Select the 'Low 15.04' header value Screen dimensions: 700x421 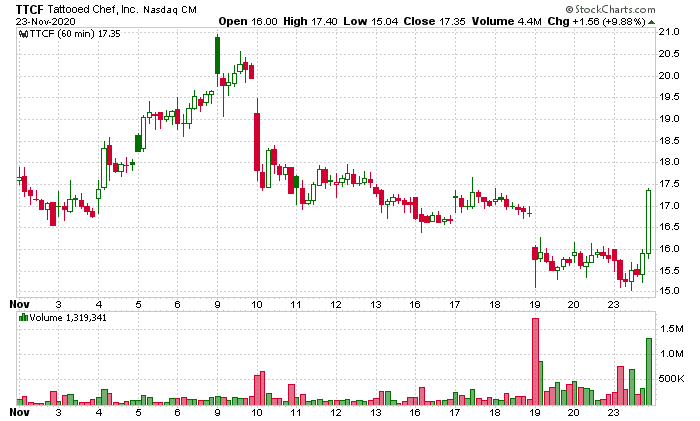[371, 21]
